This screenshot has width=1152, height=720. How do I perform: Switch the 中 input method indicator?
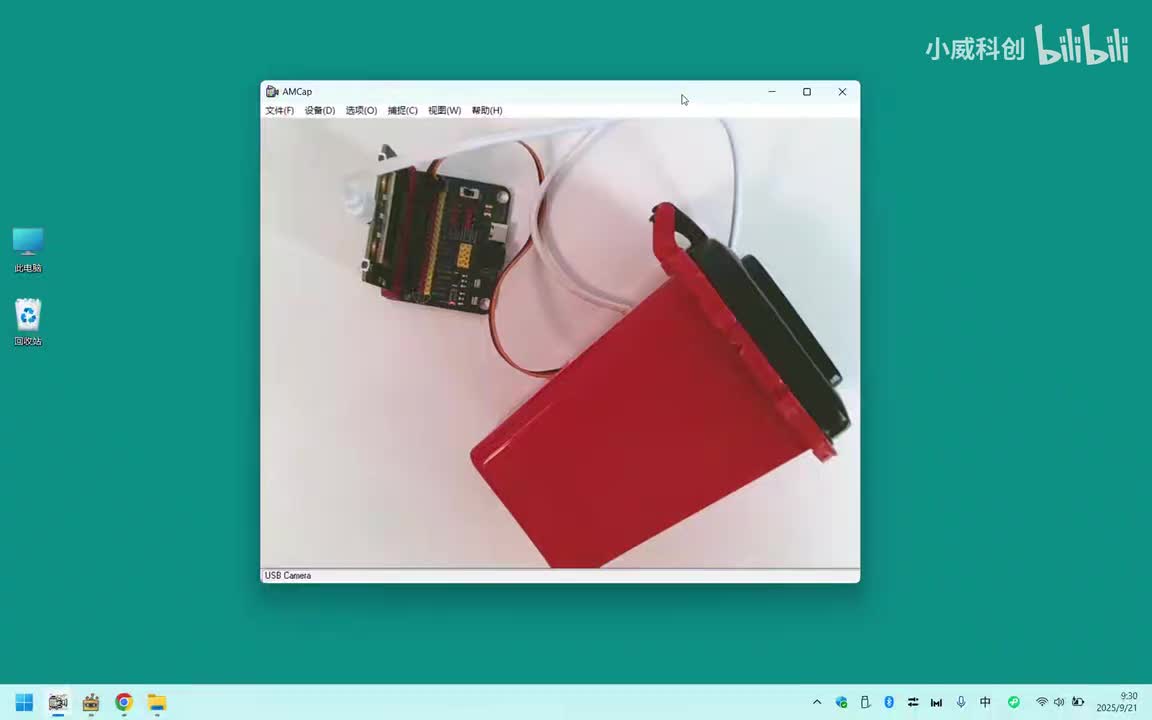pos(985,702)
